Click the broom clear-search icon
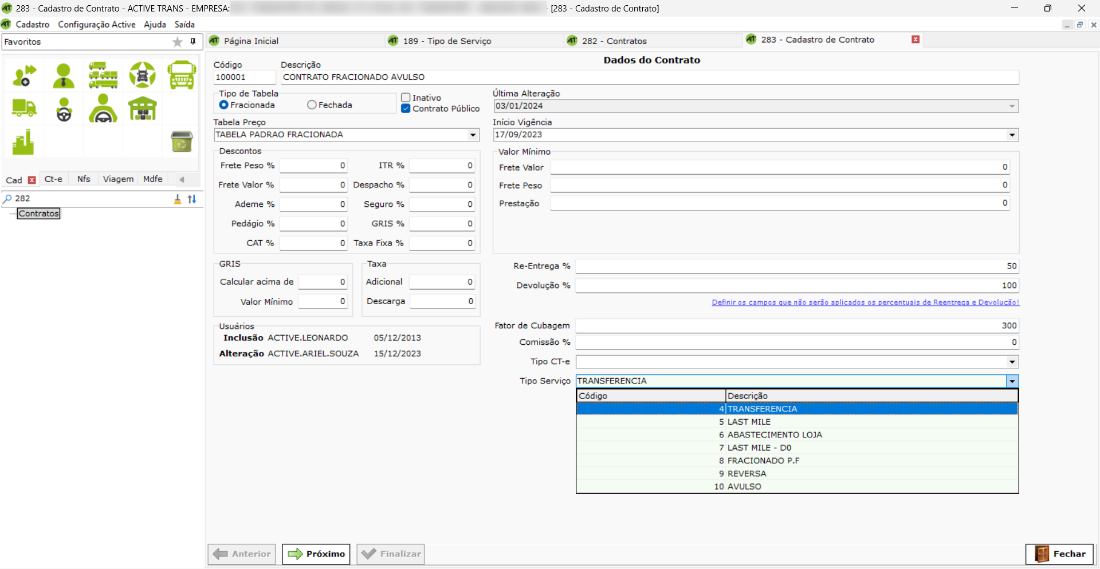 coord(178,199)
